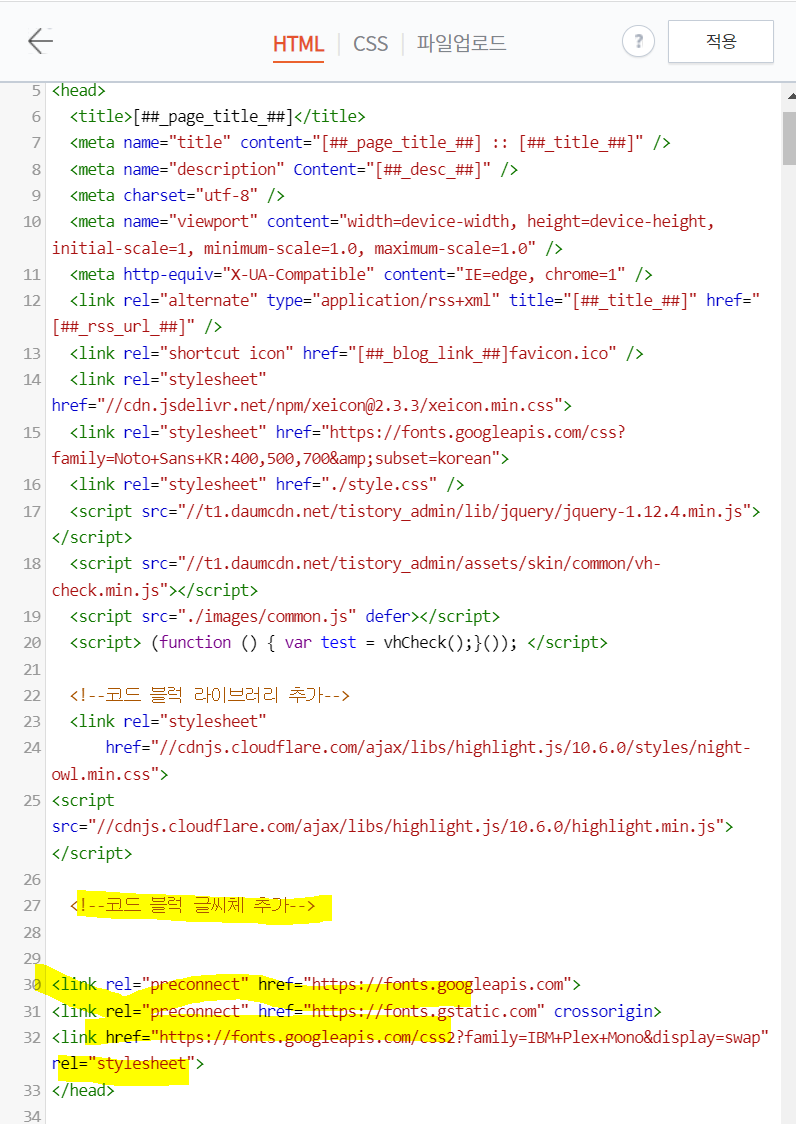Image resolution: width=796 pixels, height=1124 pixels.
Task: Click the 코드 블럭 라이브러리 추가 comment
Action: point(209,695)
